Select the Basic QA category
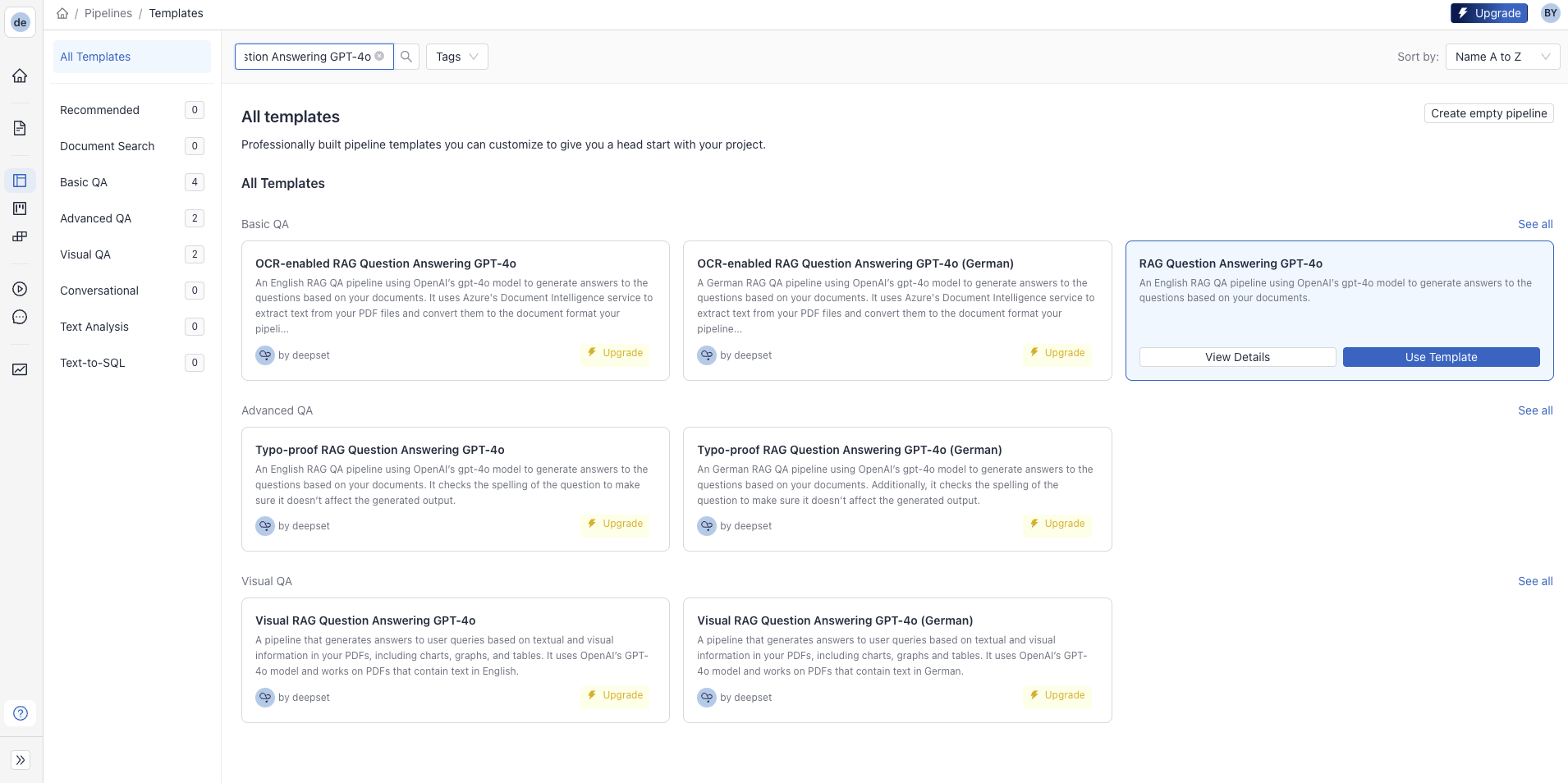The height and width of the screenshot is (783, 1568). 84,182
